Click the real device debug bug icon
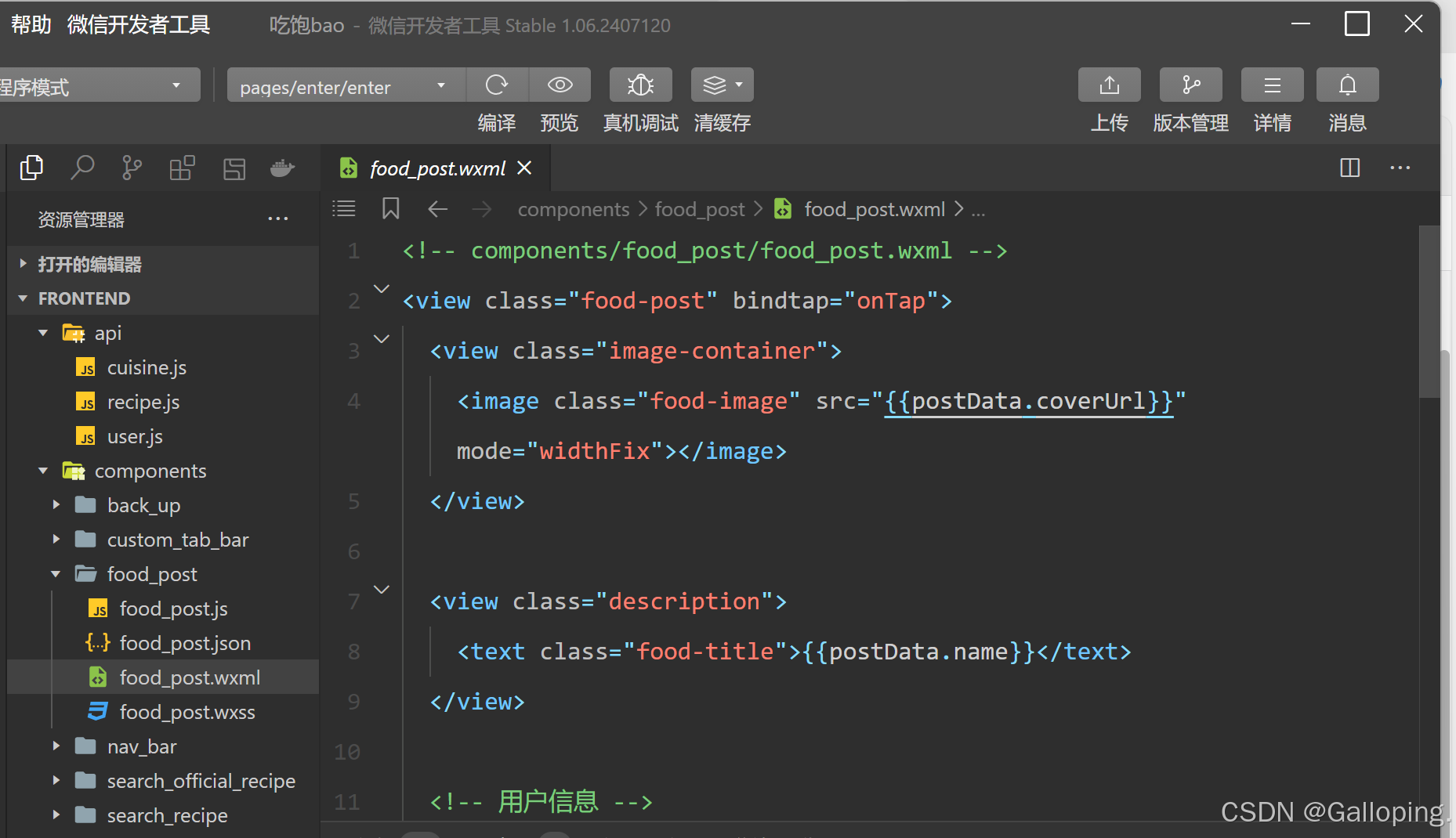 click(640, 85)
